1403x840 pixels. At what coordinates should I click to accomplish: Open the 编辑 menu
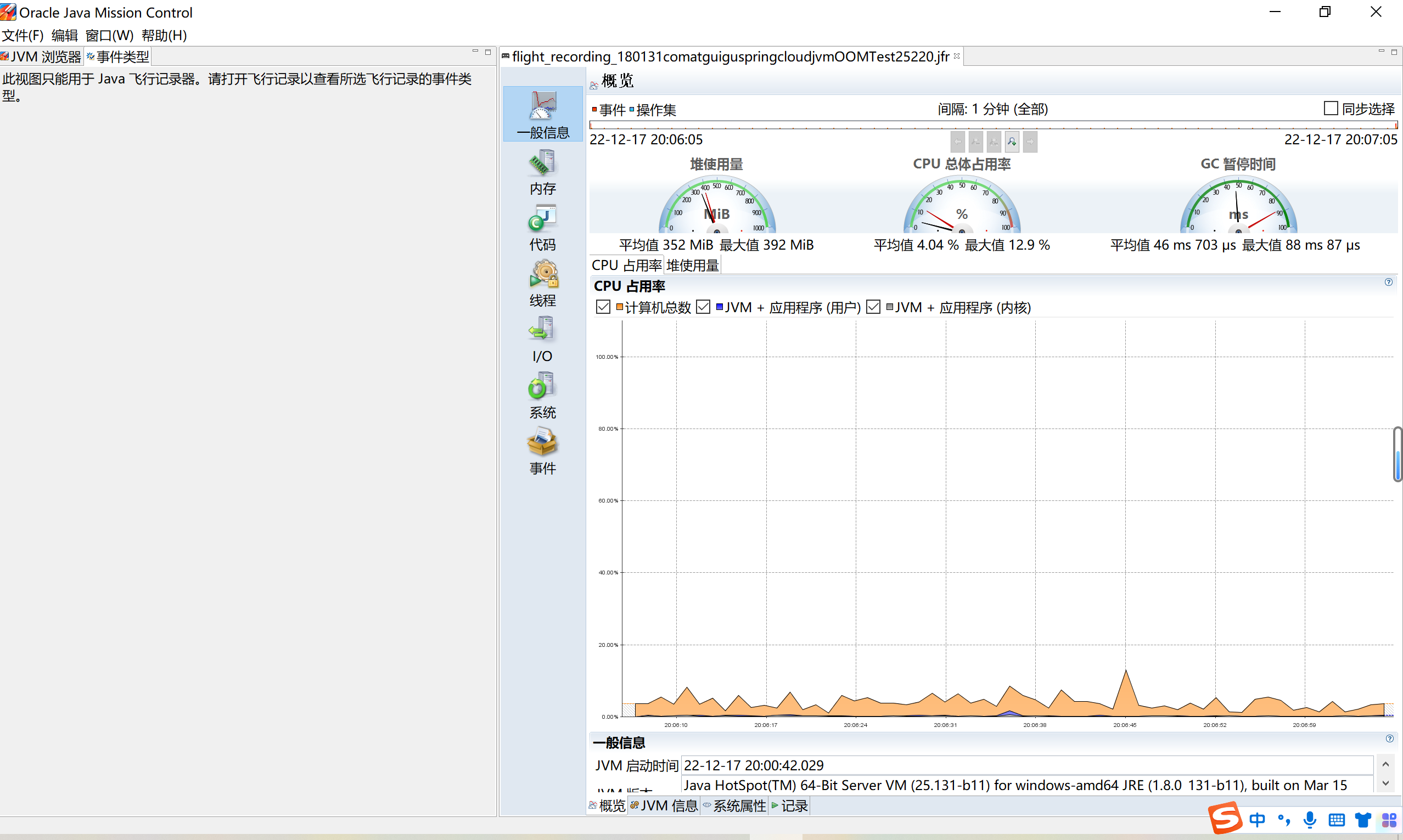[x=65, y=35]
